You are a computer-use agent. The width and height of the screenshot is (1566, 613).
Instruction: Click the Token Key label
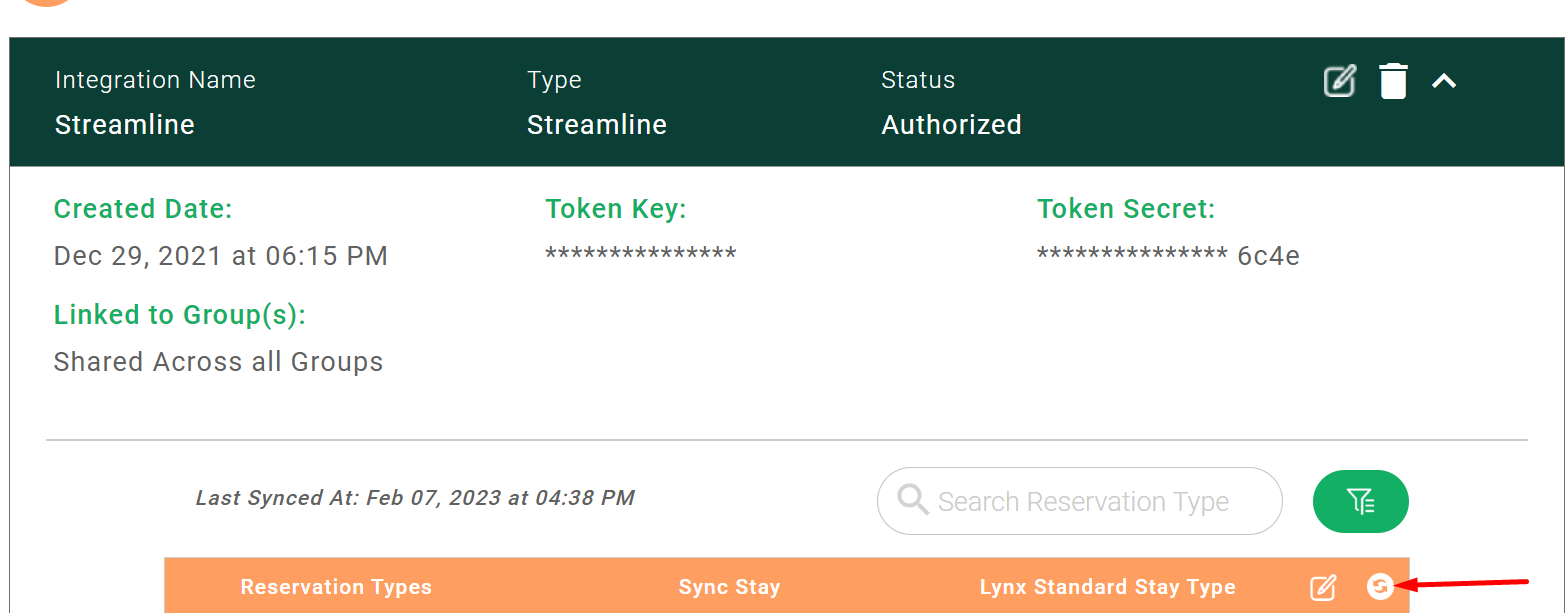(x=616, y=209)
